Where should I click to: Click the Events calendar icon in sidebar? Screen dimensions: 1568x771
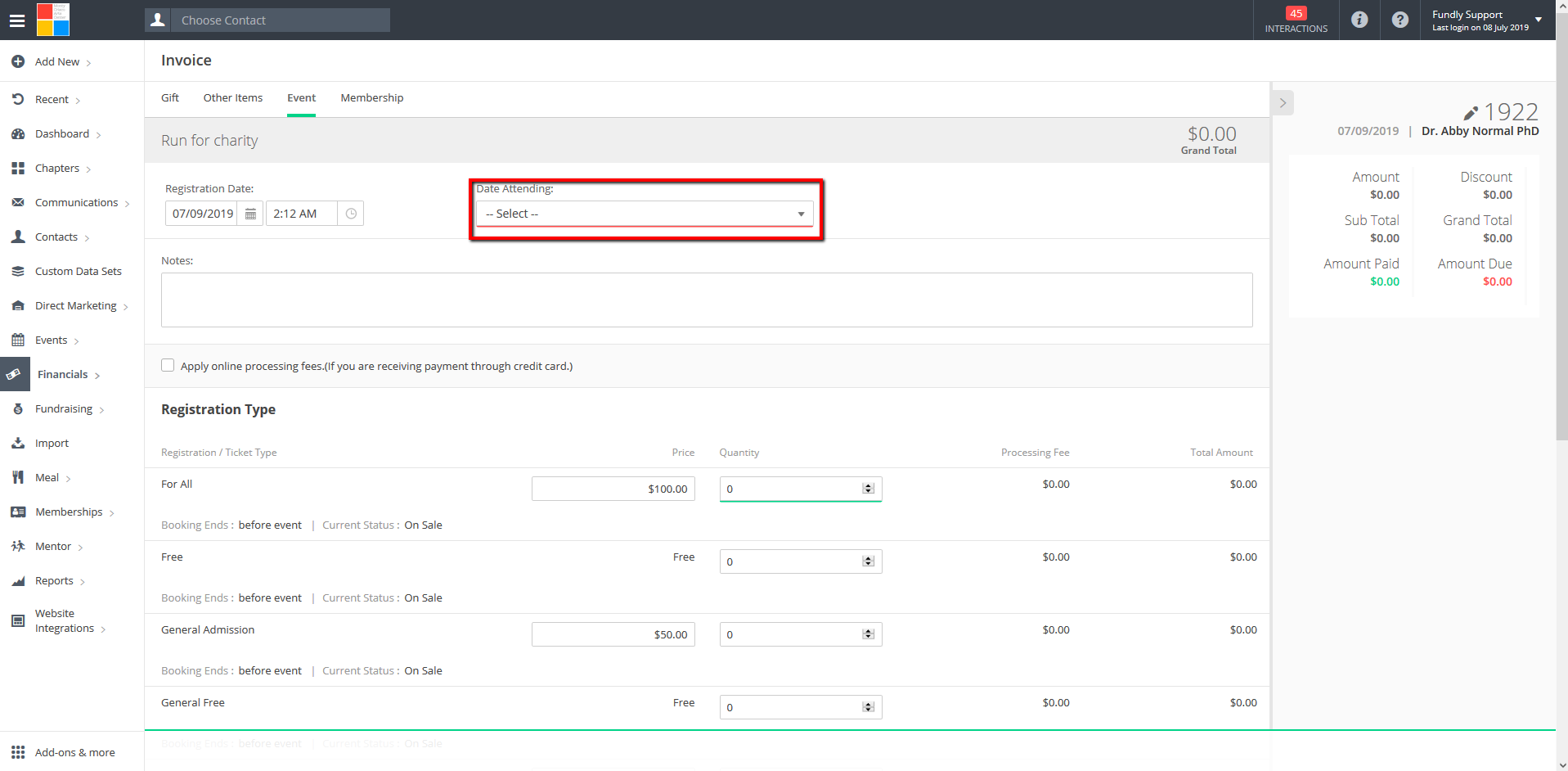18,340
